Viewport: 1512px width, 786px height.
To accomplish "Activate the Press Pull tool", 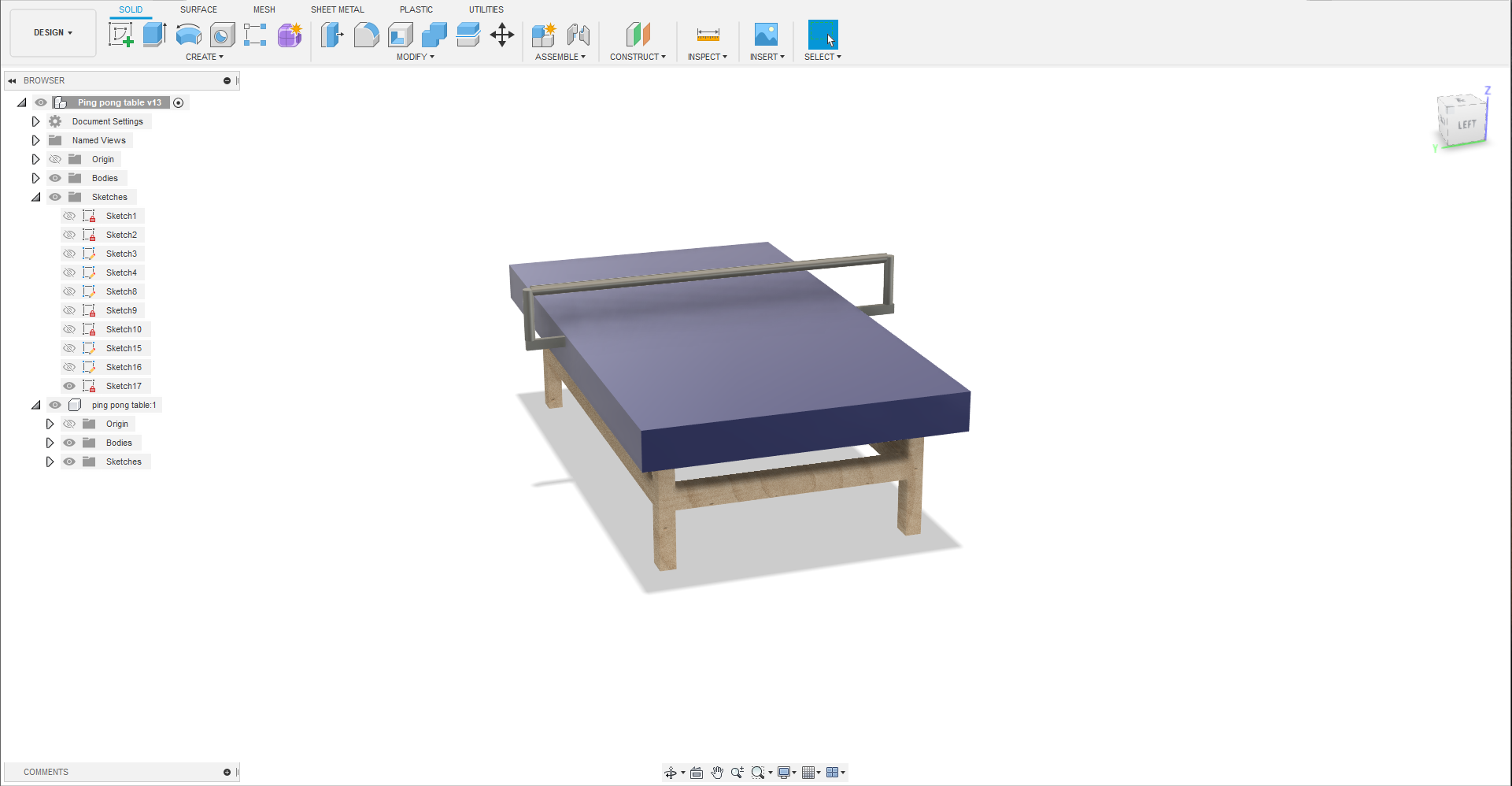I will (x=331, y=35).
